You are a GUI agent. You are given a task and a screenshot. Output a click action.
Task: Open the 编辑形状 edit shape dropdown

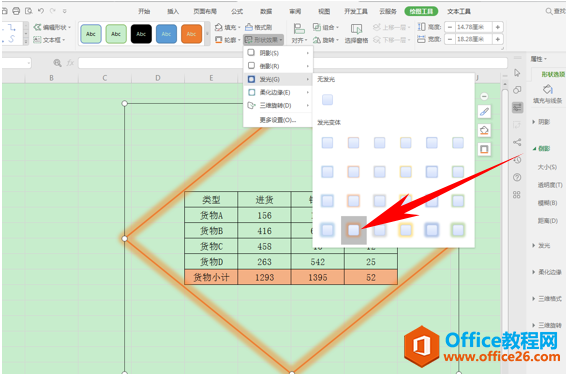tap(52, 27)
